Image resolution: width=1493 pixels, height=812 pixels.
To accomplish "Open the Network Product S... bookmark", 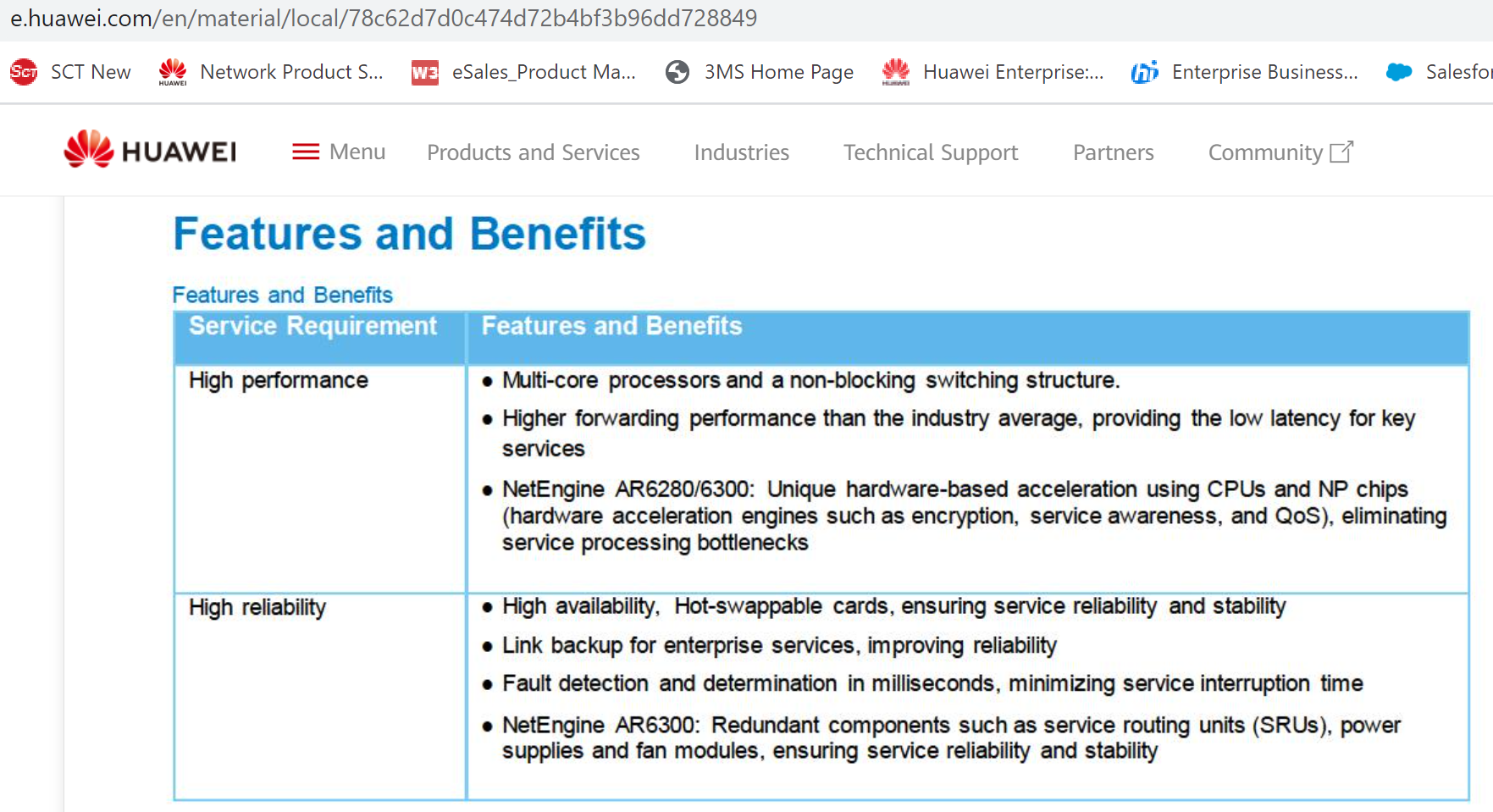I will pyautogui.click(x=271, y=72).
